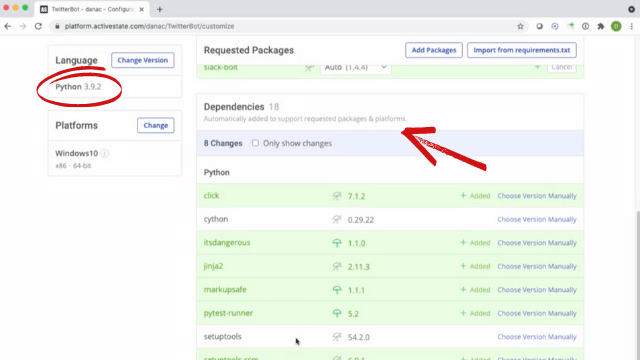Click green umbrella icon for markupsafe
This screenshot has width=640, height=360.
(337, 290)
